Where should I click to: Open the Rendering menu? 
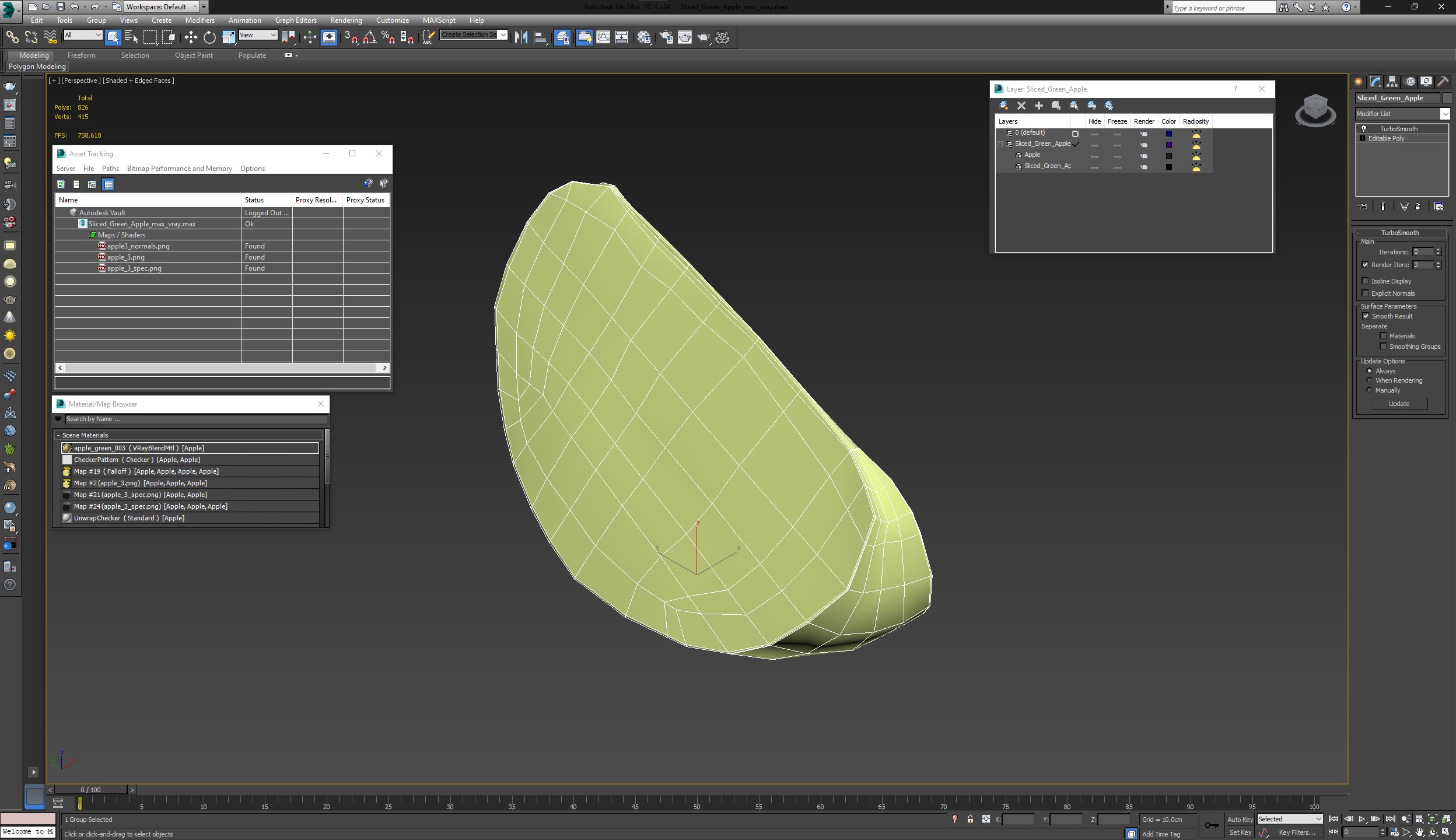tap(346, 20)
